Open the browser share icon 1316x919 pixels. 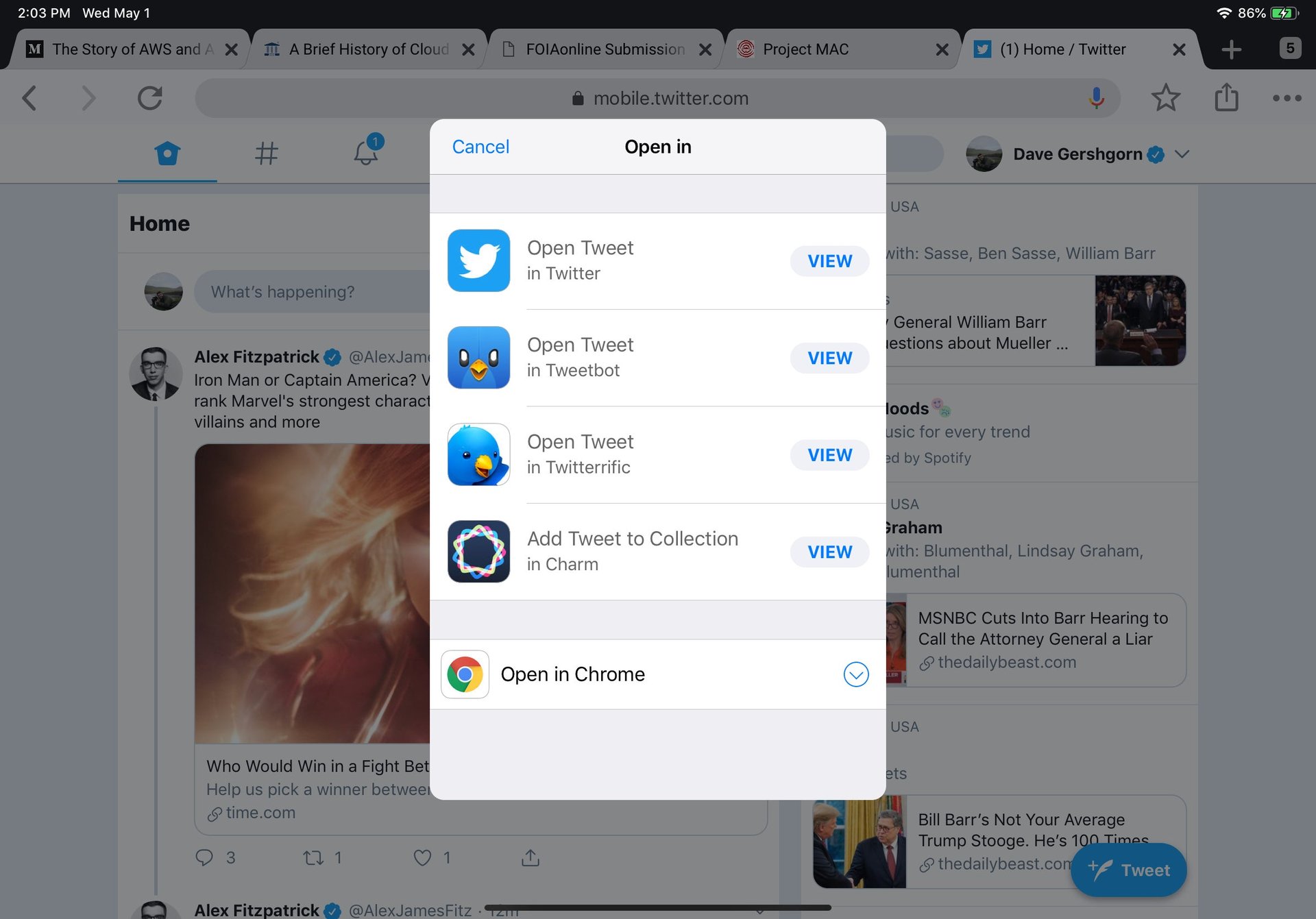click(x=1226, y=97)
